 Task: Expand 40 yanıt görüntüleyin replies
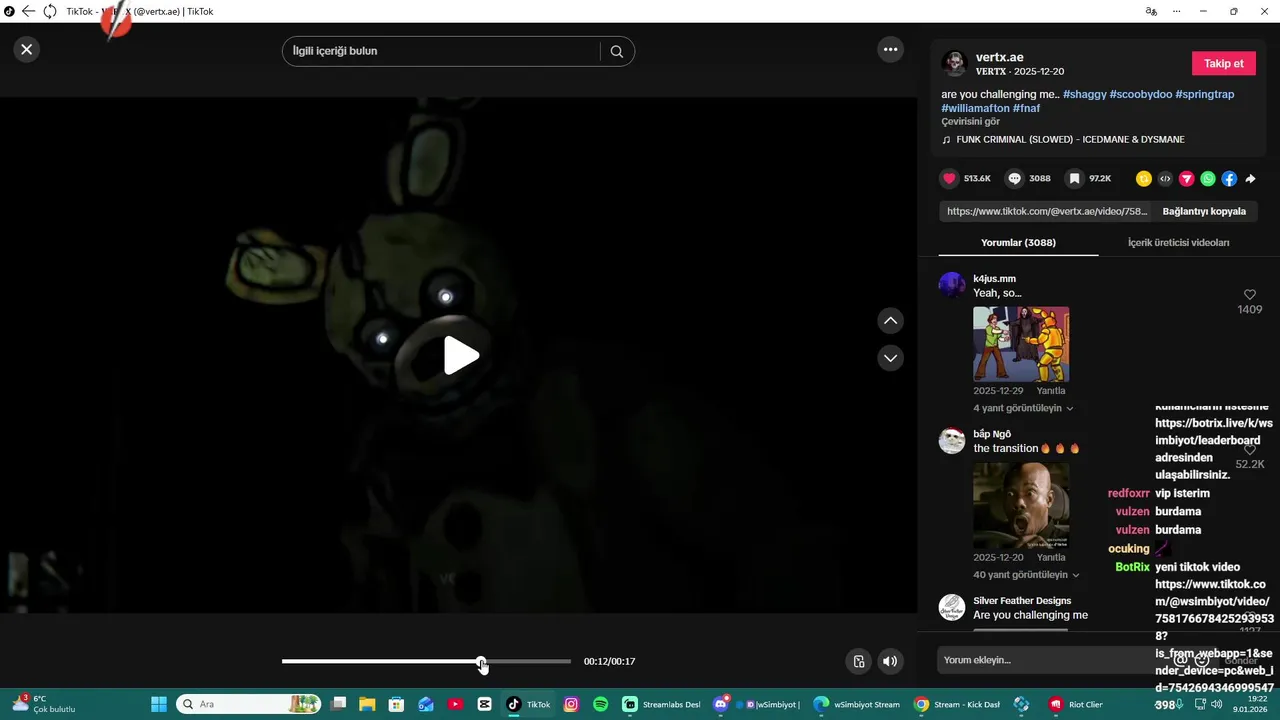coord(1026,575)
